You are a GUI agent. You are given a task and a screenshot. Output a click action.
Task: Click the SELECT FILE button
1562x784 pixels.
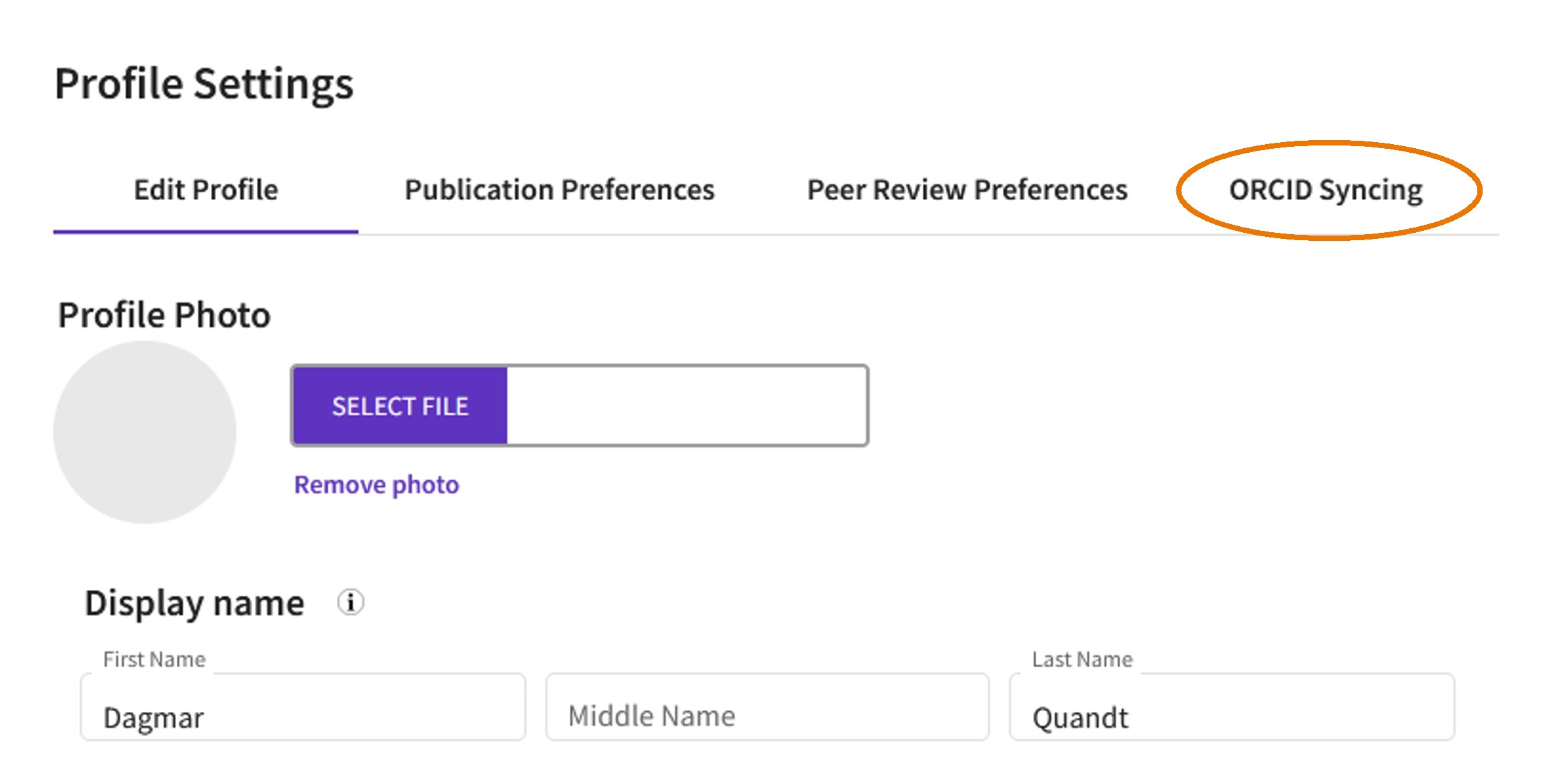tap(400, 406)
